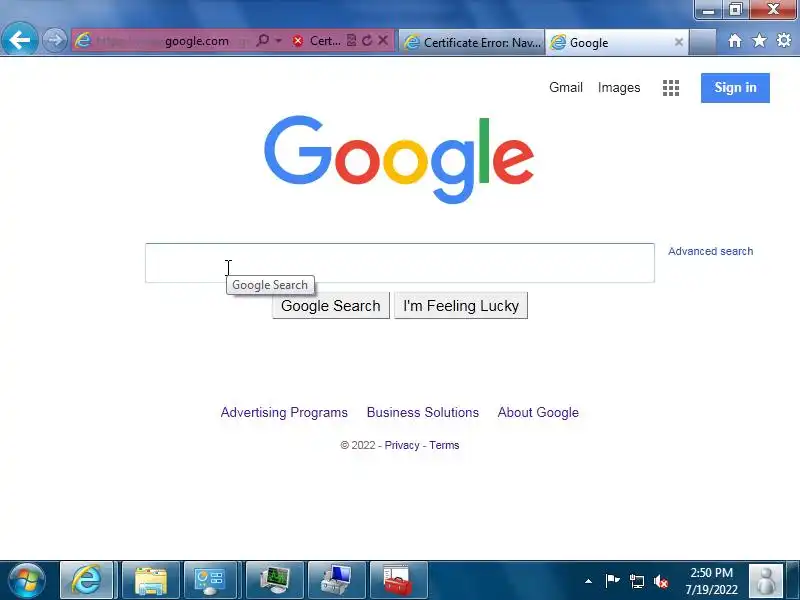
Task: Open the computer and printer taskbar icon
Action: point(336,580)
